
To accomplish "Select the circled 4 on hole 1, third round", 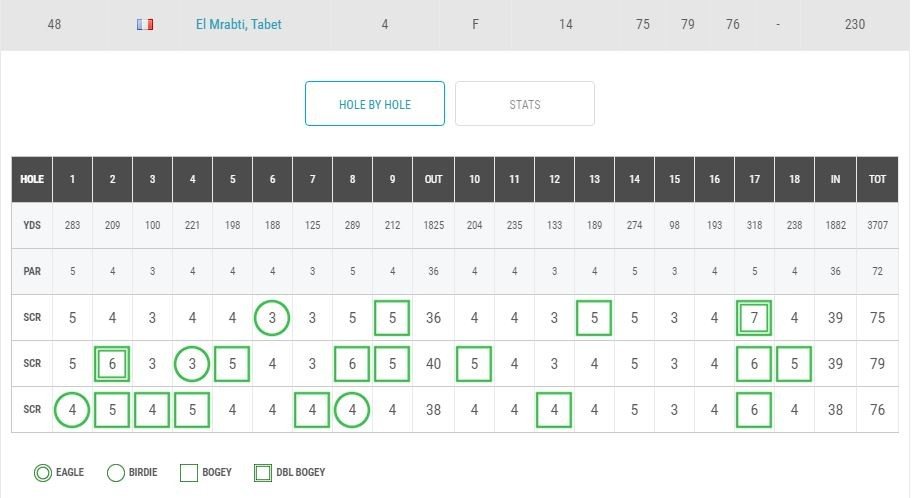I will coord(72,410).
